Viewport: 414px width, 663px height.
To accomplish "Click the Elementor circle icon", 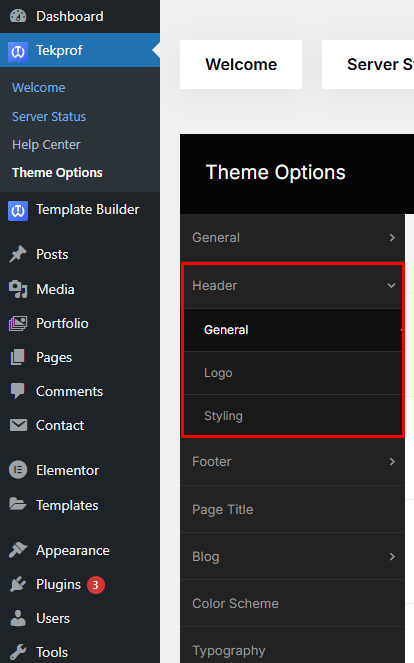I will [18, 470].
